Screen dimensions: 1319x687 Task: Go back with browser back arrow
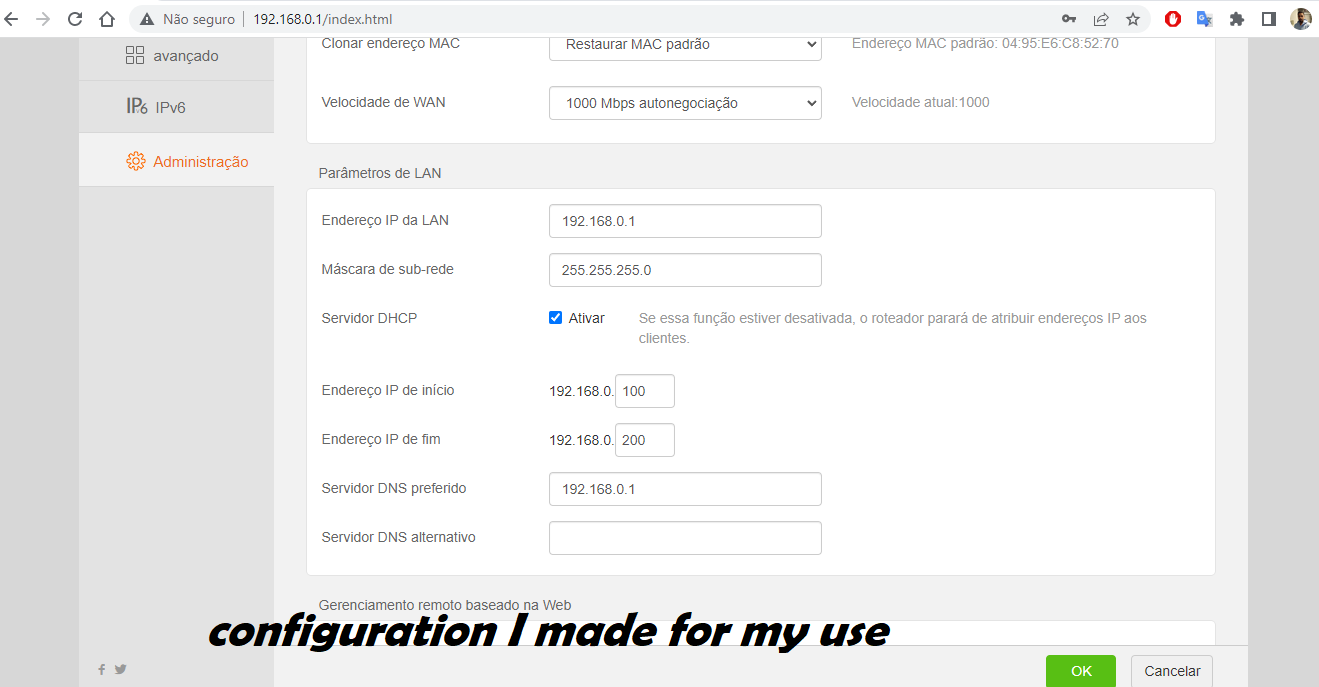tap(13, 19)
